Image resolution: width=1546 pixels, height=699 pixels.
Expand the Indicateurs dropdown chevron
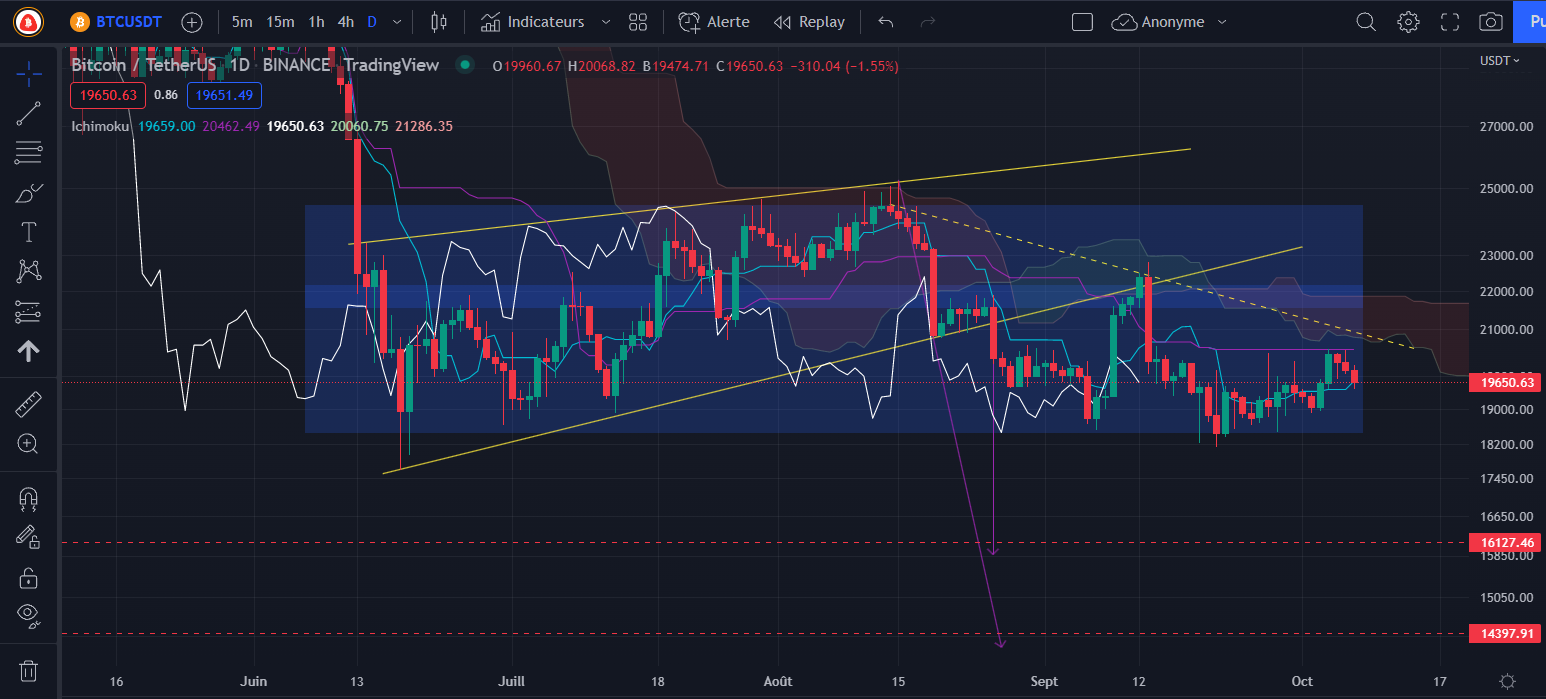pos(605,21)
